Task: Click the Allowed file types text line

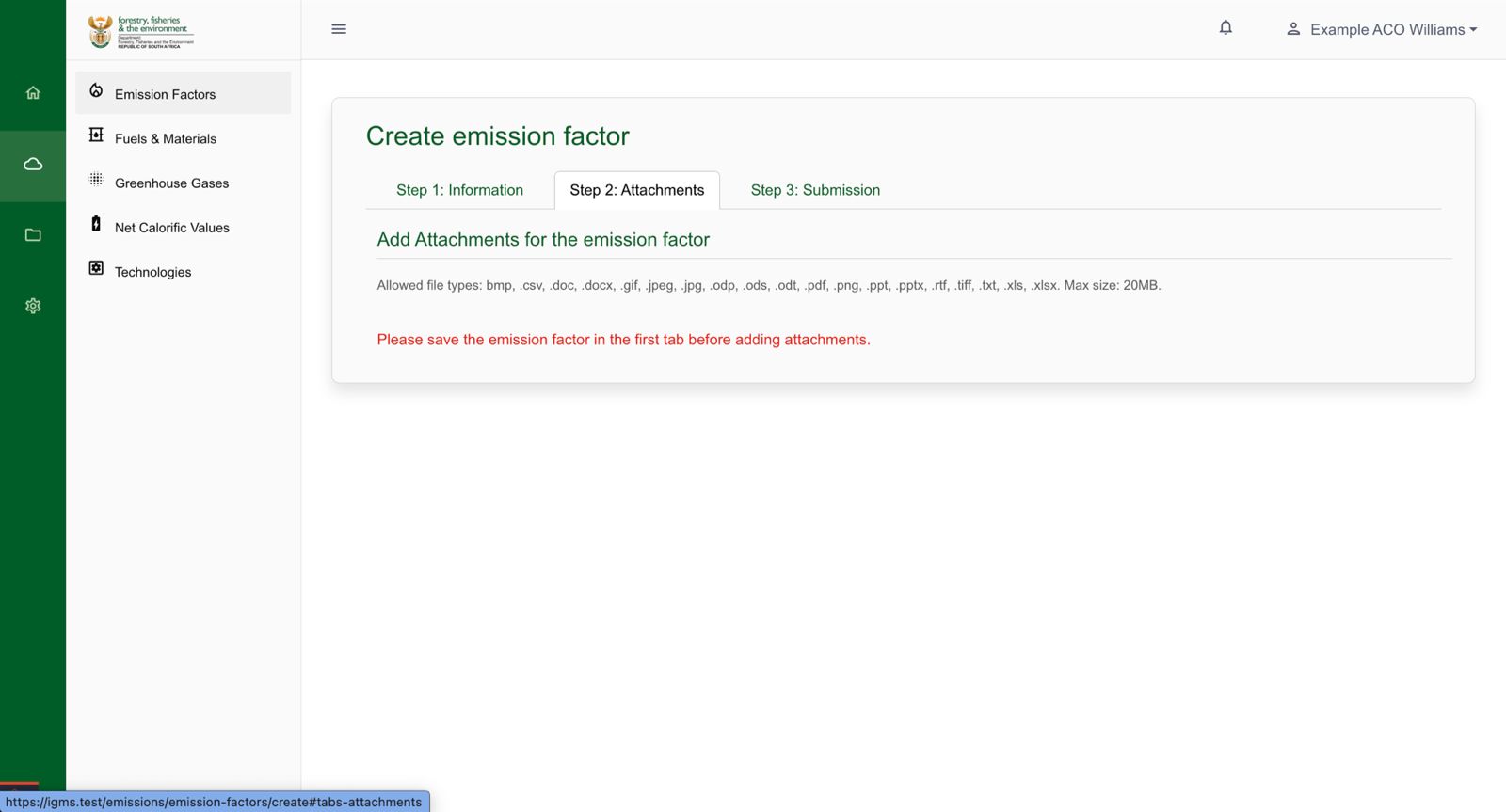Action: [769, 285]
